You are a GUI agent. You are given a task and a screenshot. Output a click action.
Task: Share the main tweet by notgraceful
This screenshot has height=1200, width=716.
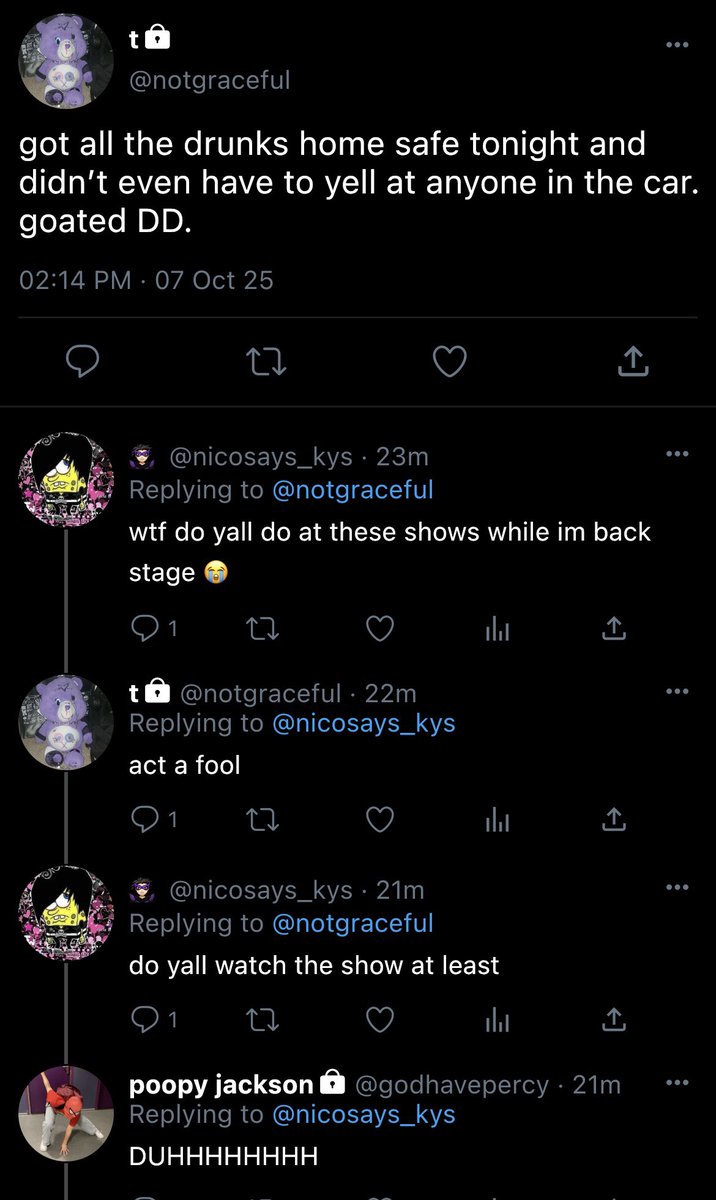coord(634,362)
